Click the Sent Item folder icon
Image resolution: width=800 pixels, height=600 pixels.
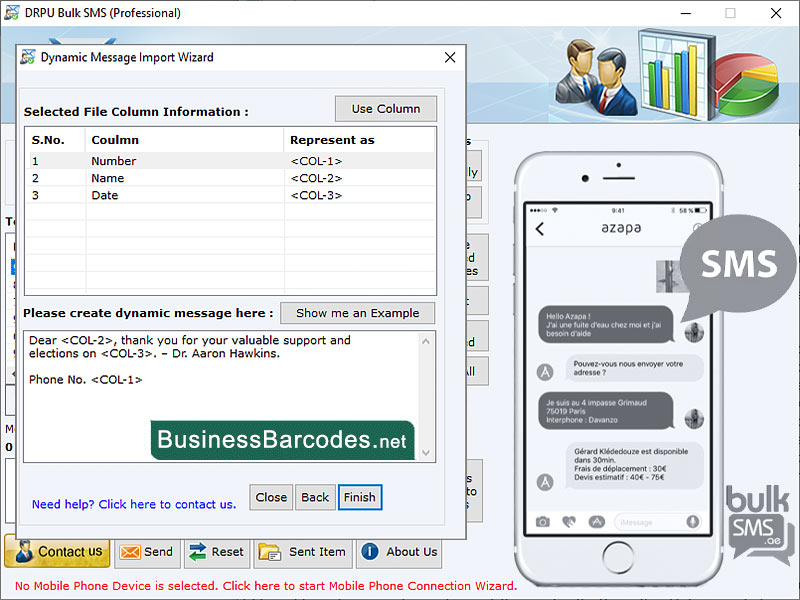tap(269, 552)
